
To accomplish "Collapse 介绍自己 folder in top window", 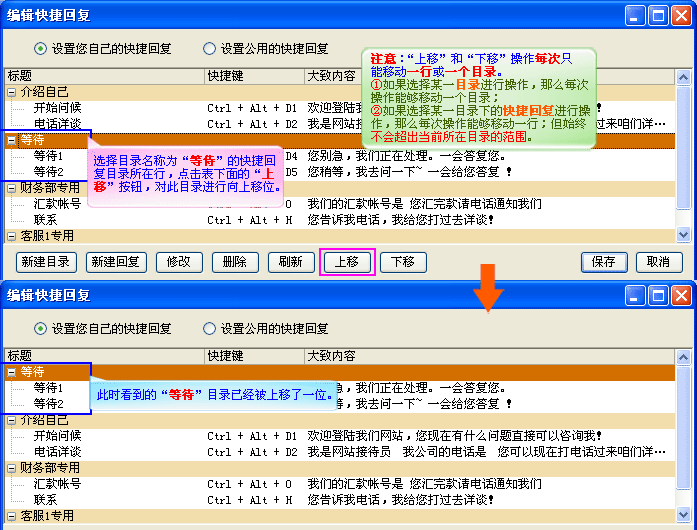I will [x=12, y=92].
